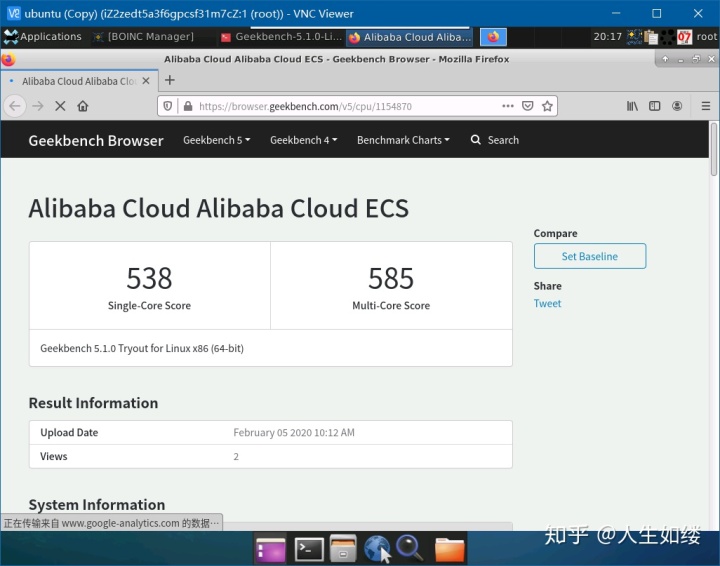Click Firefox icon in top panel

(493, 37)
